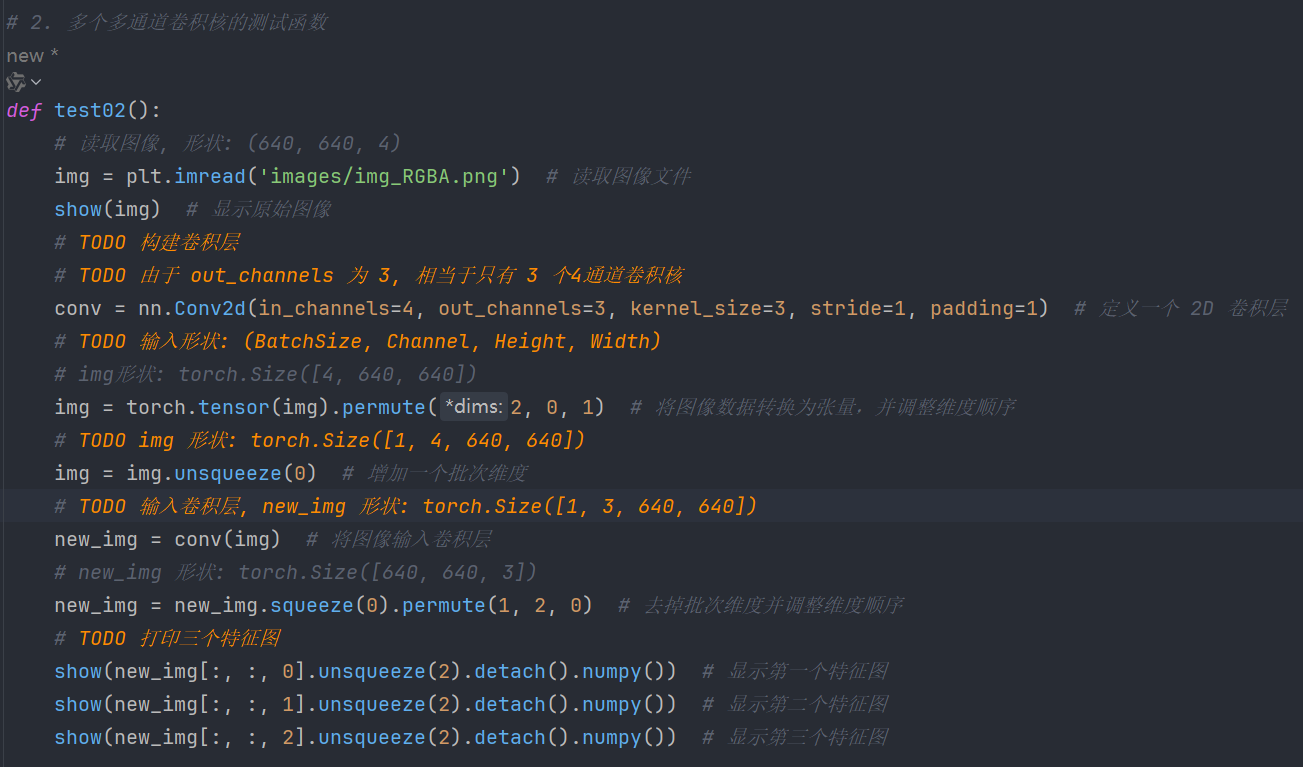
Task: Click 'show' in the show(img) line
Action: coord(78,209)
